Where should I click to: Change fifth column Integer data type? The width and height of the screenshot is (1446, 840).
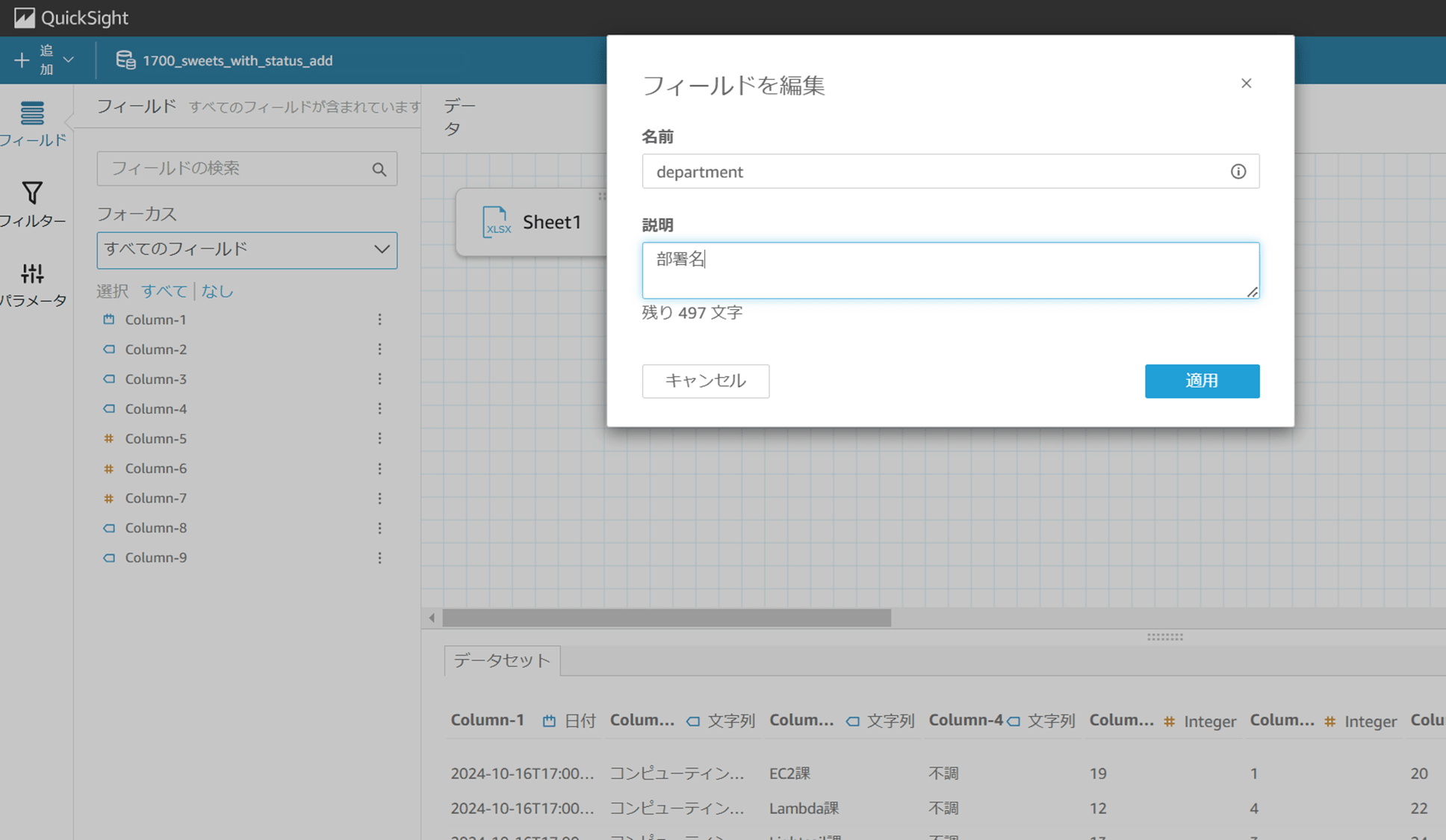click(1200, 721)
